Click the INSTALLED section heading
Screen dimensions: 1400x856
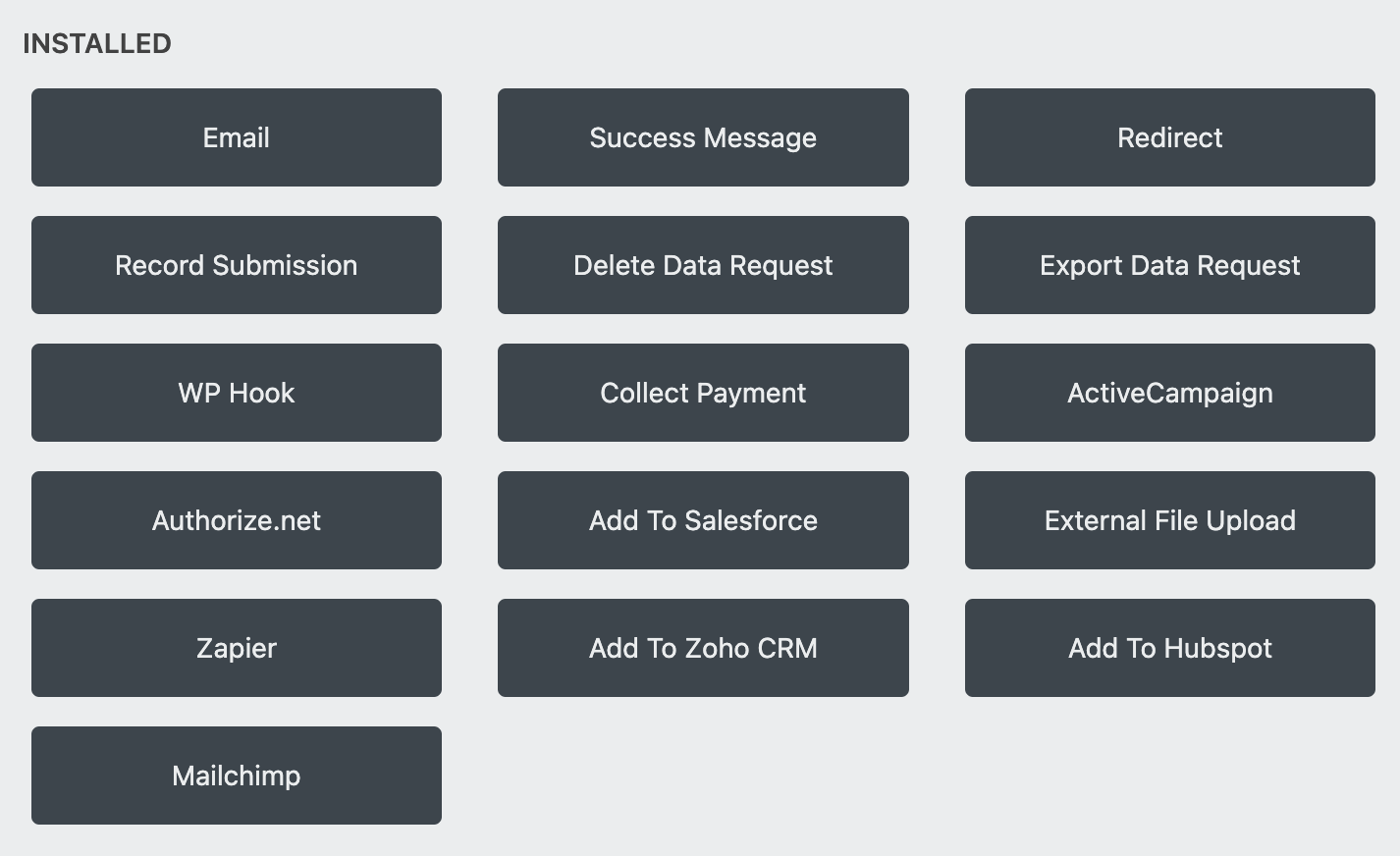tap(95, 43)
